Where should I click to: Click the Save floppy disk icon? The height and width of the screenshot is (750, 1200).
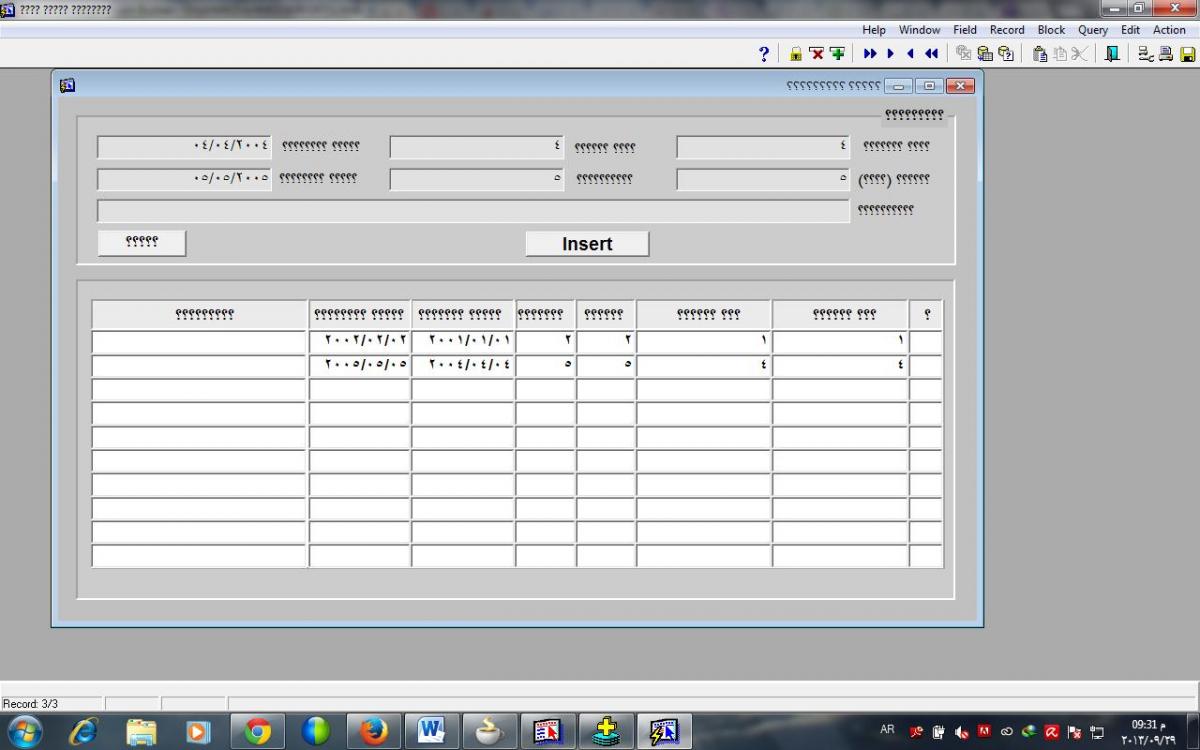tap(1187, 54)
